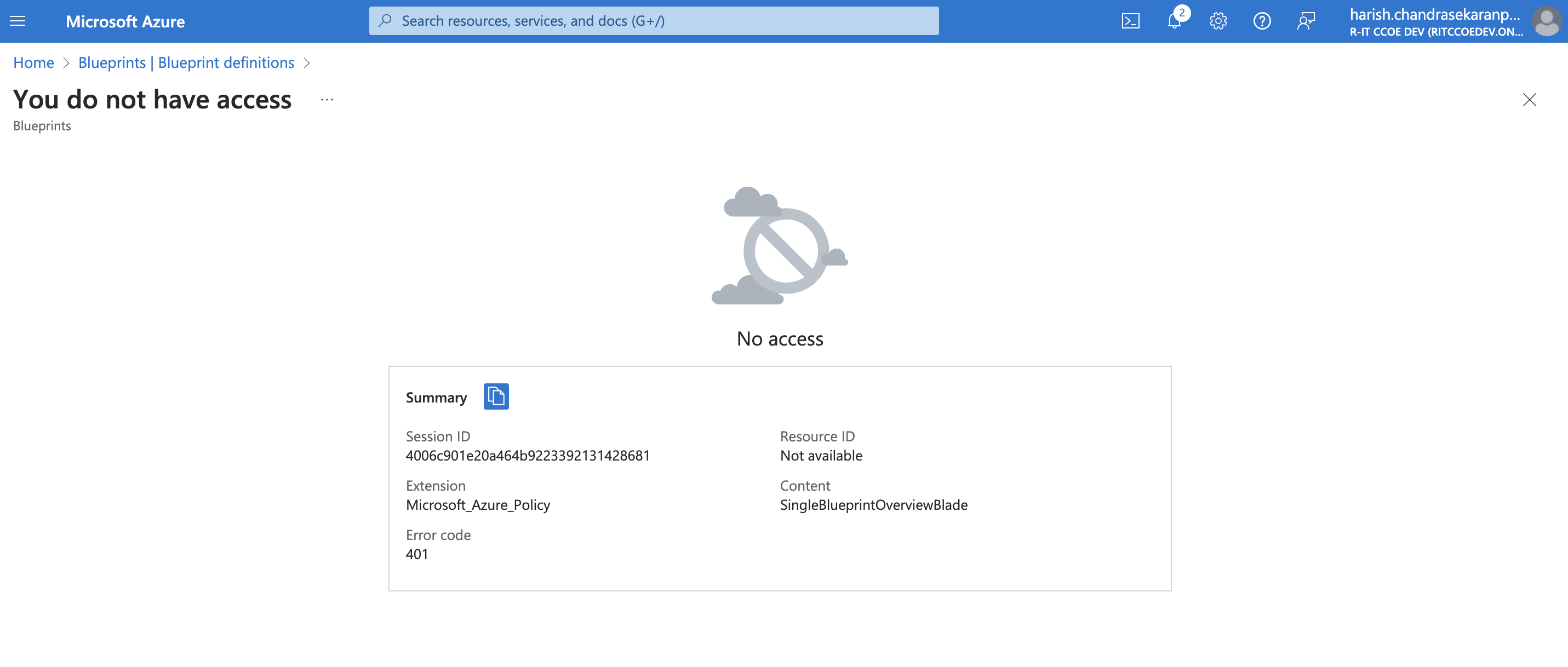Select the Not available resource ID value
The width and height of the screenshot is (1568, 667).
[821, 456]
